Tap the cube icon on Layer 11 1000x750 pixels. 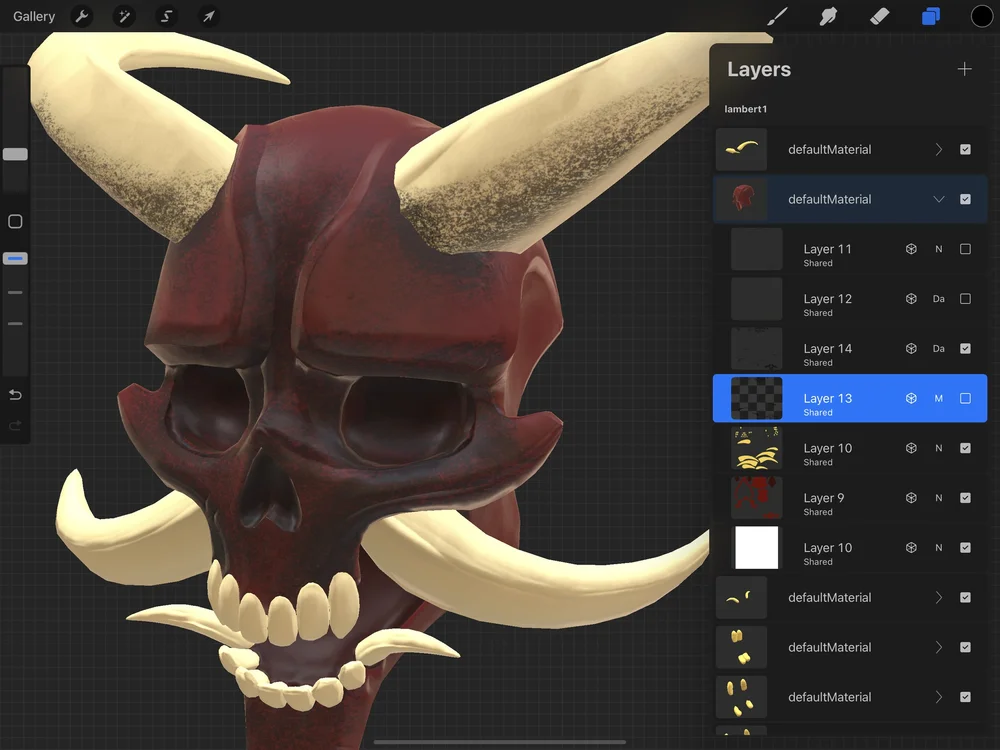click(x=911, y=249)
